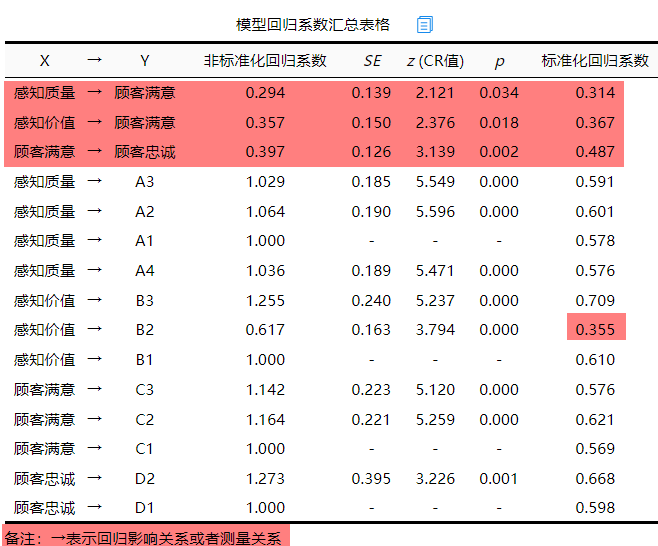
Task: Click the SE column header
Action: (372, 60)
